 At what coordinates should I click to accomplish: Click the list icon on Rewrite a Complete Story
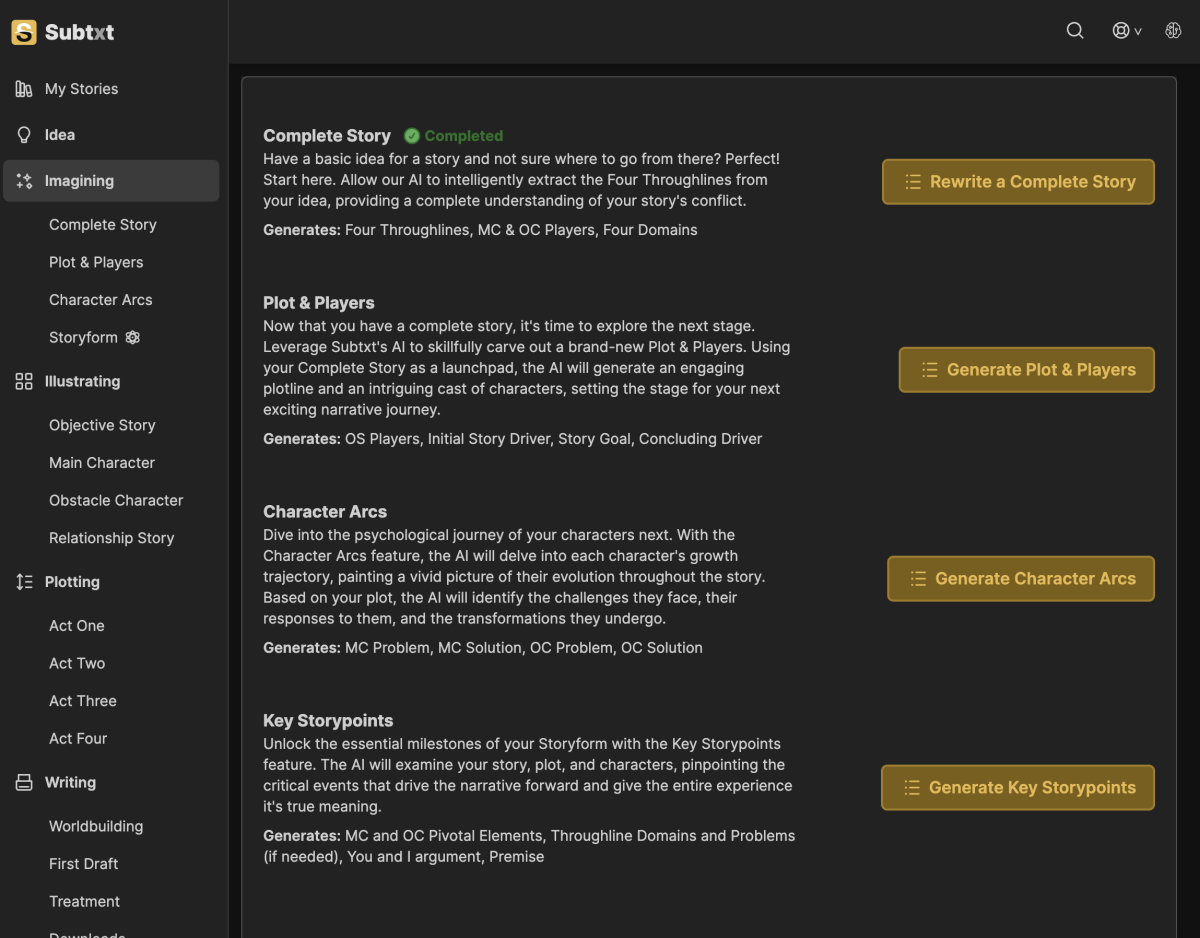912,182
